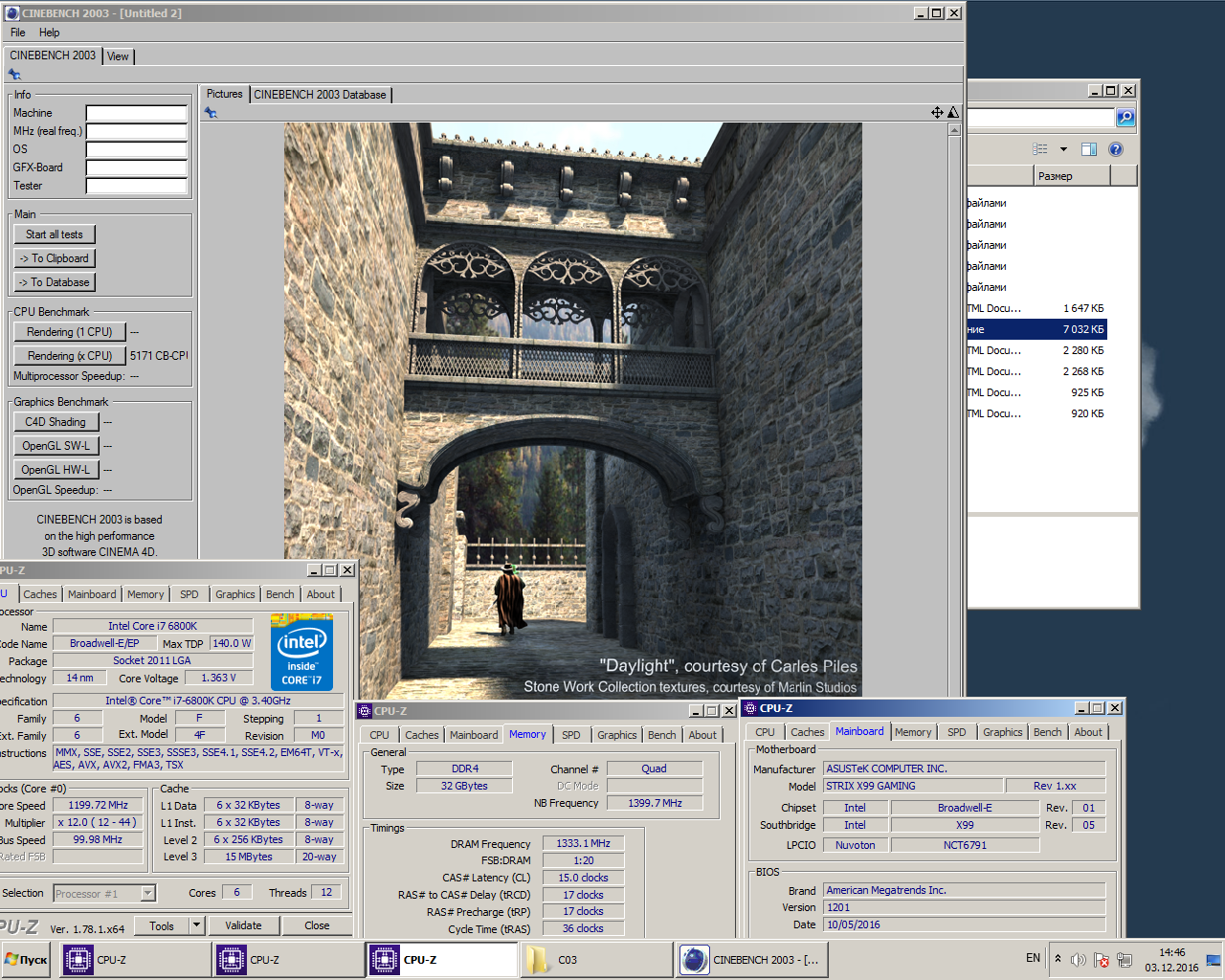Open File menu in CINEBENCH

[17, 33]
